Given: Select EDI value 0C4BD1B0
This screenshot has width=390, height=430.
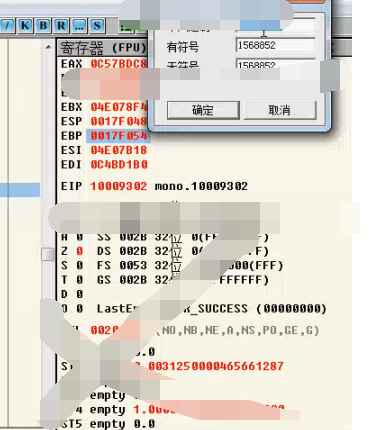Looking at the screenshot, I should tap(119, 165).
